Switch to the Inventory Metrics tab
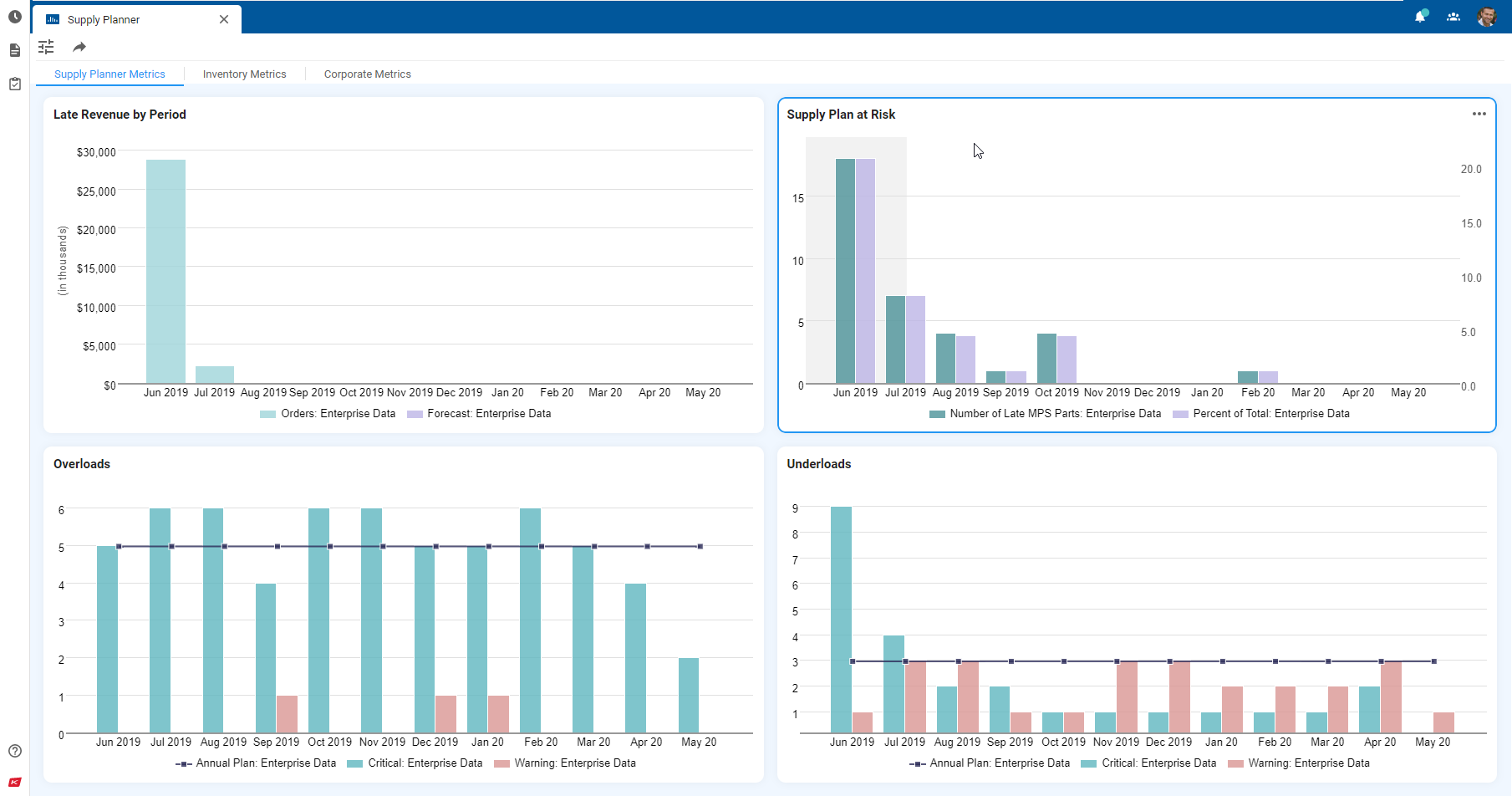Viewport: 1512px width, 796px height. click(244, 74)
